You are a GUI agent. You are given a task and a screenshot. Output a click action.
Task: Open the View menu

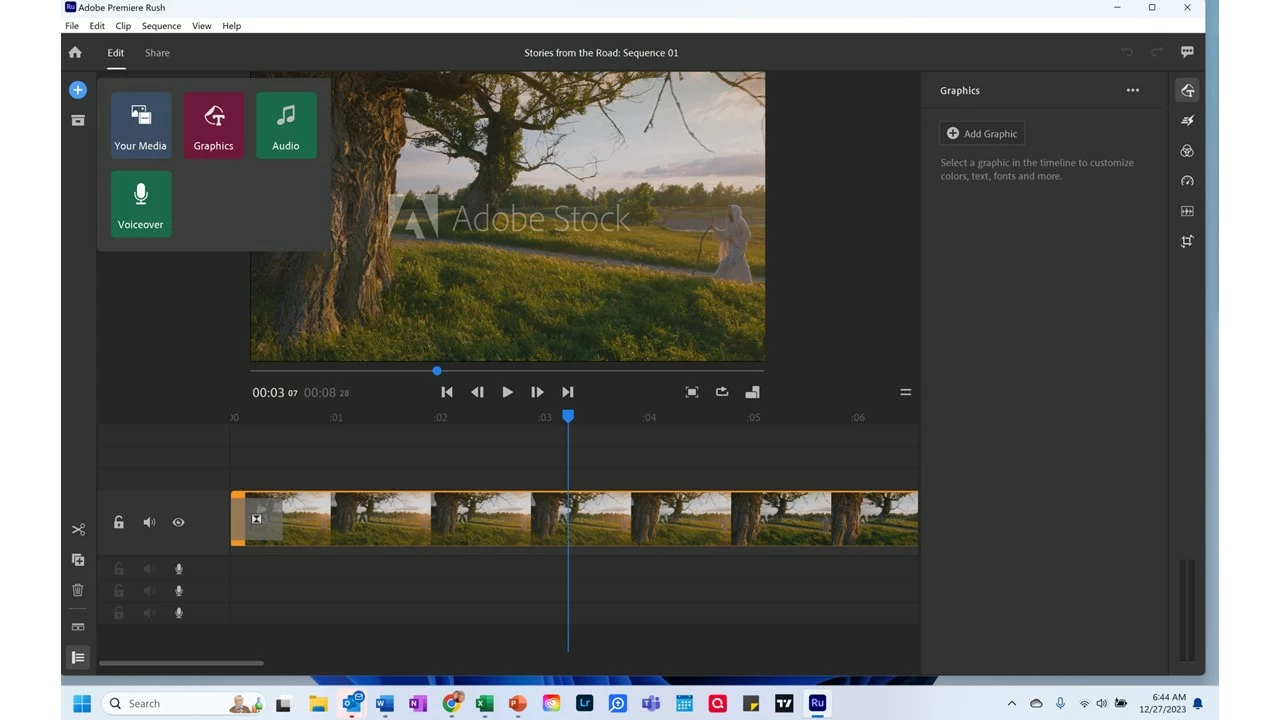202,26
